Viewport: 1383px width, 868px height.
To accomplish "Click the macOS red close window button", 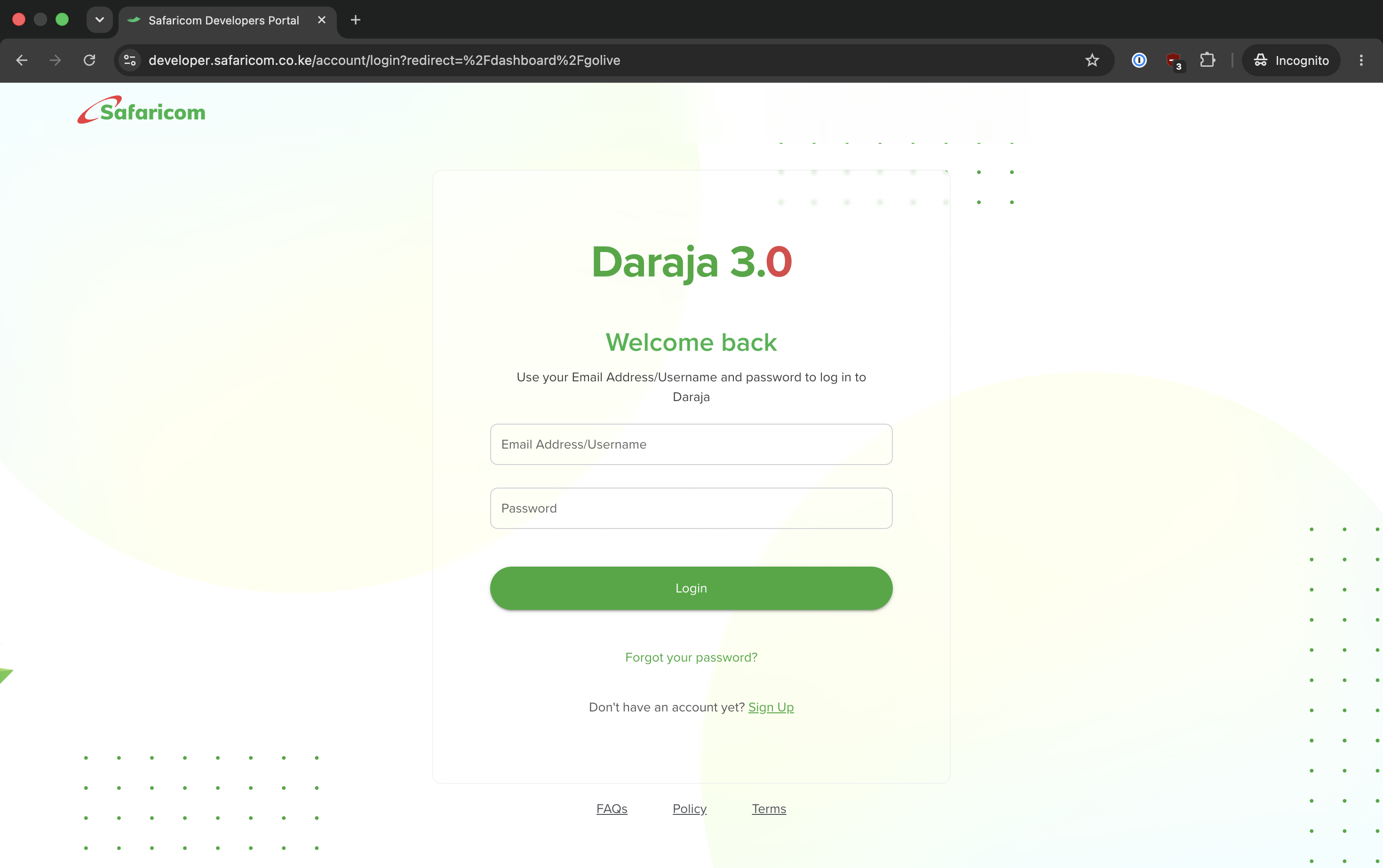I will pyautogui.click(x=18, y=20).
